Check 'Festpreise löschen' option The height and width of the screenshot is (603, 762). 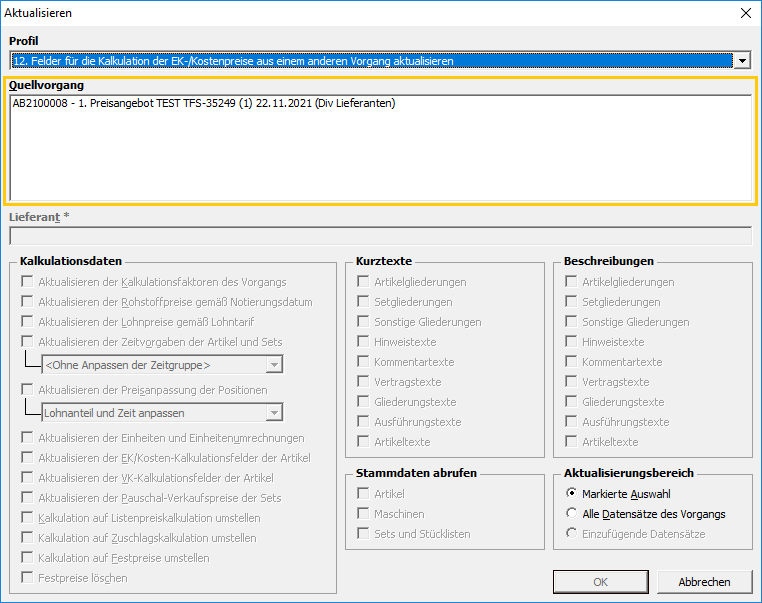[x=28, y=578]
